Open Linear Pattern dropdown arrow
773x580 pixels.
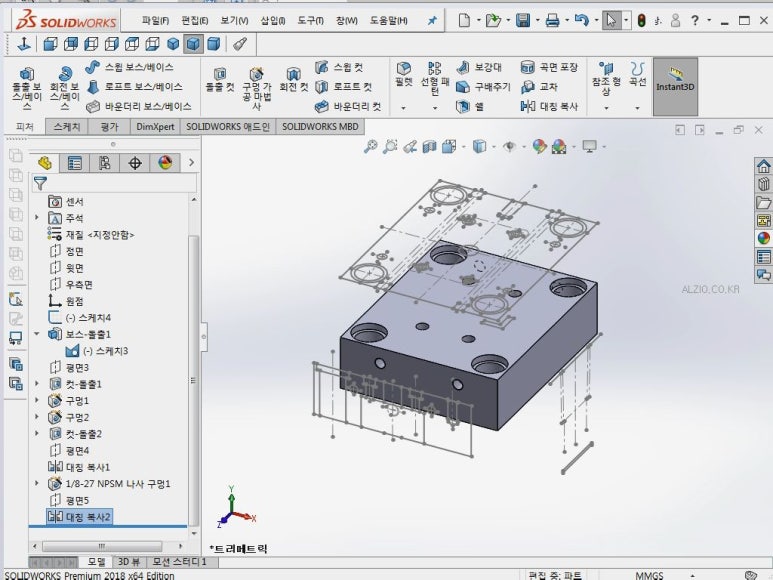coord(435,108)
